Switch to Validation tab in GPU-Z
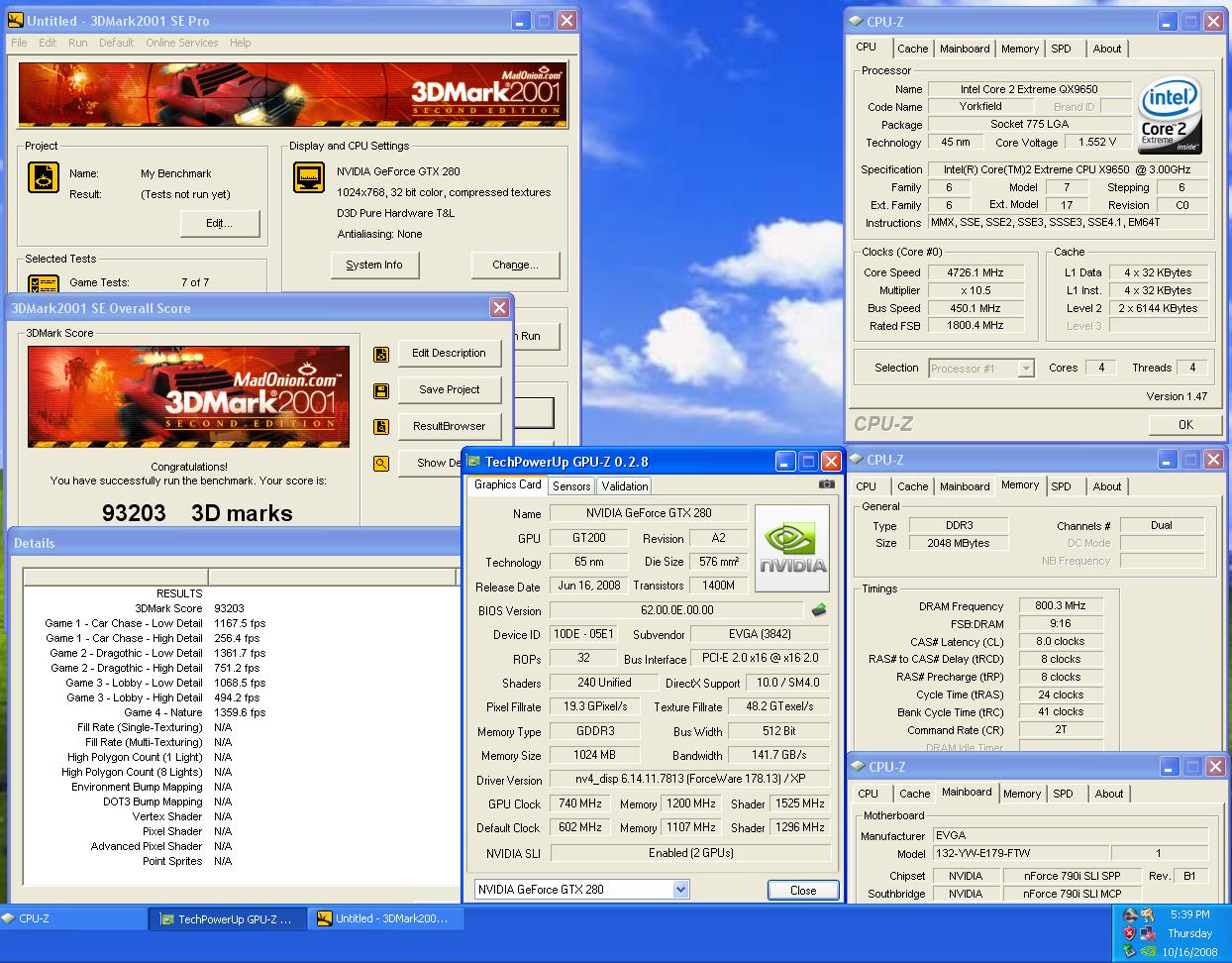Image resolution: width=1232 pixels, height=963 pixels. 625,486
